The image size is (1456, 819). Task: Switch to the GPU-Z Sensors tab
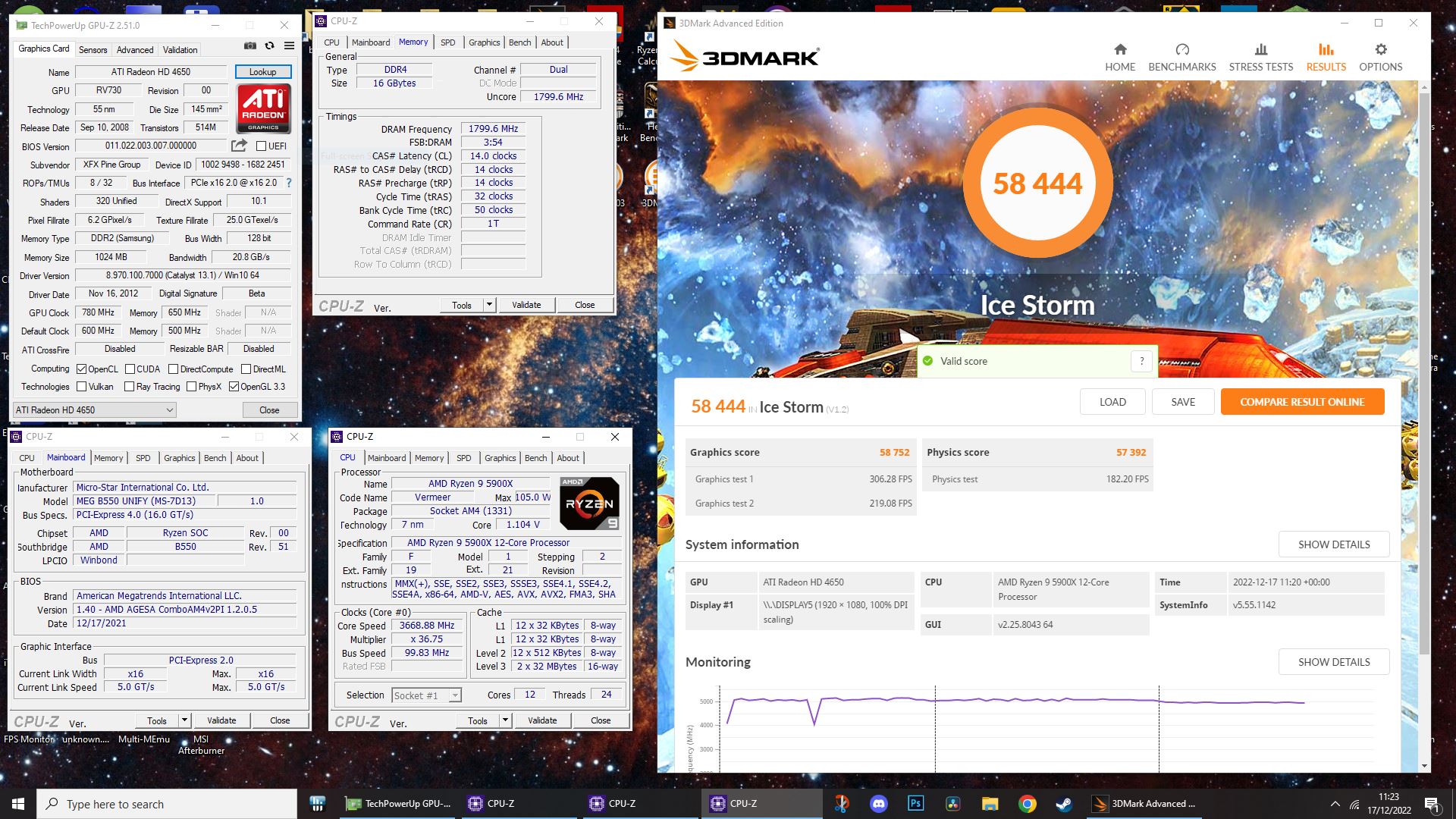click(x=93, y=50)
